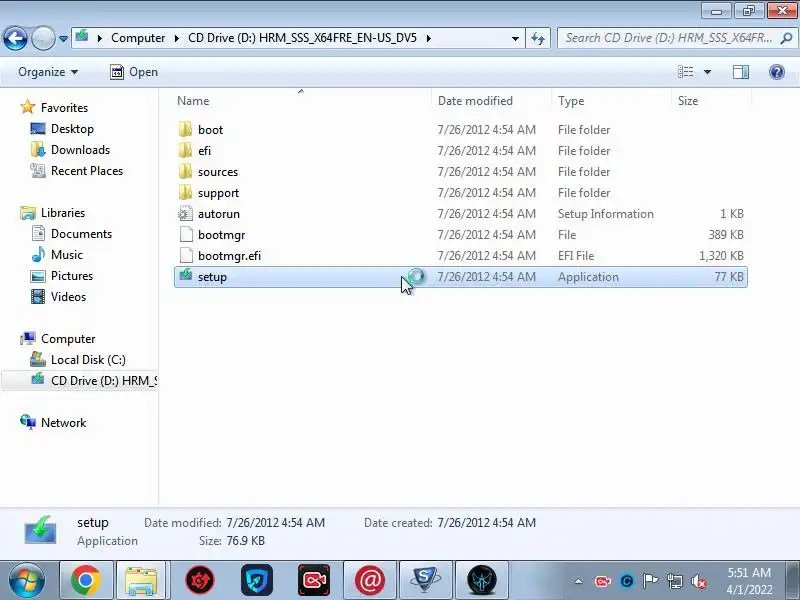This screenshot has width=800, height=600.
Task: Click Windows Explorer taskbar icon
Action: [141, 580]
